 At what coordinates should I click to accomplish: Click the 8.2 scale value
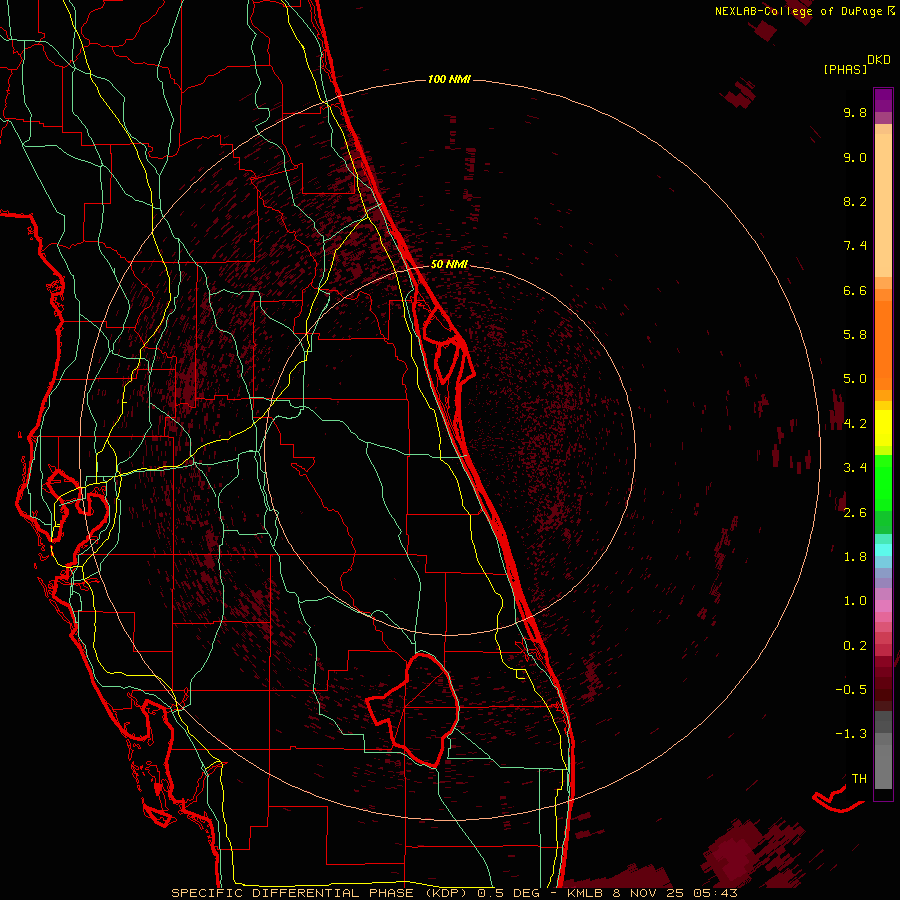[x=855, y=201]
